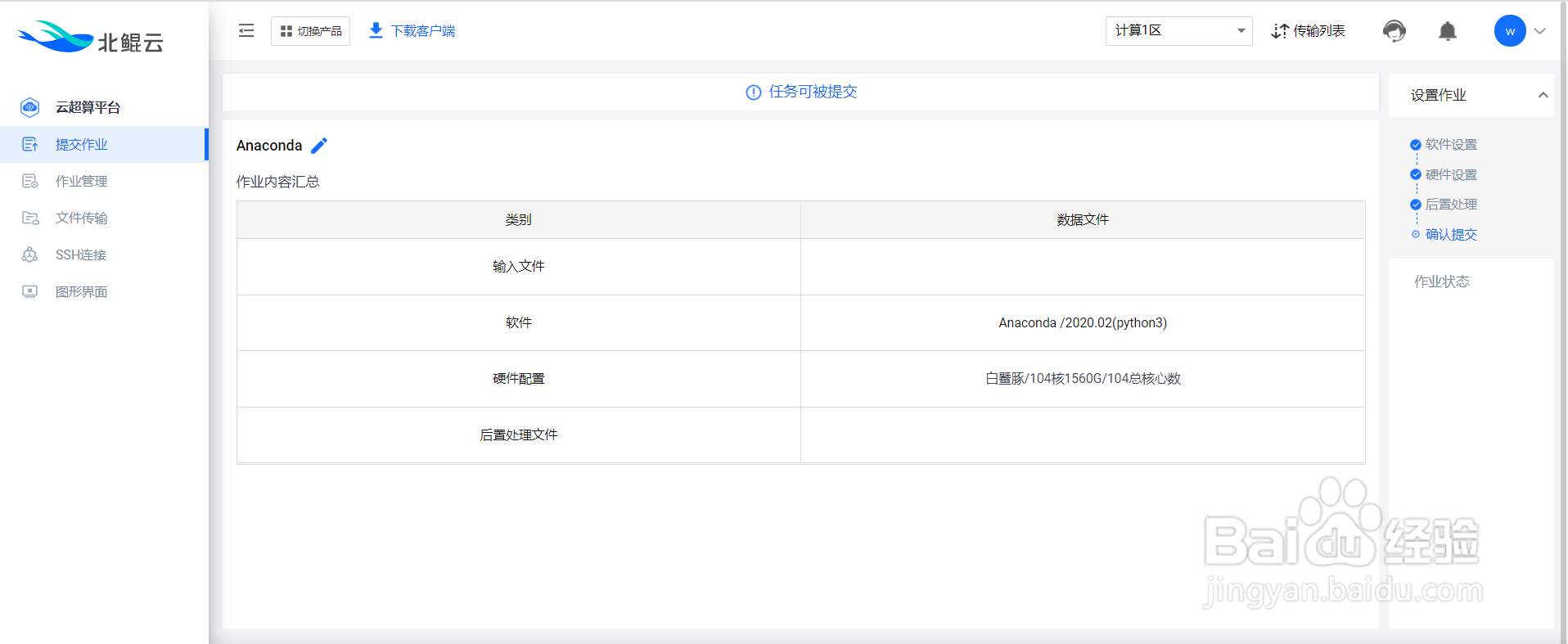1568x644 pixels.
Task: Collapse the 设置作业 panel
Action: point(1543,95)
